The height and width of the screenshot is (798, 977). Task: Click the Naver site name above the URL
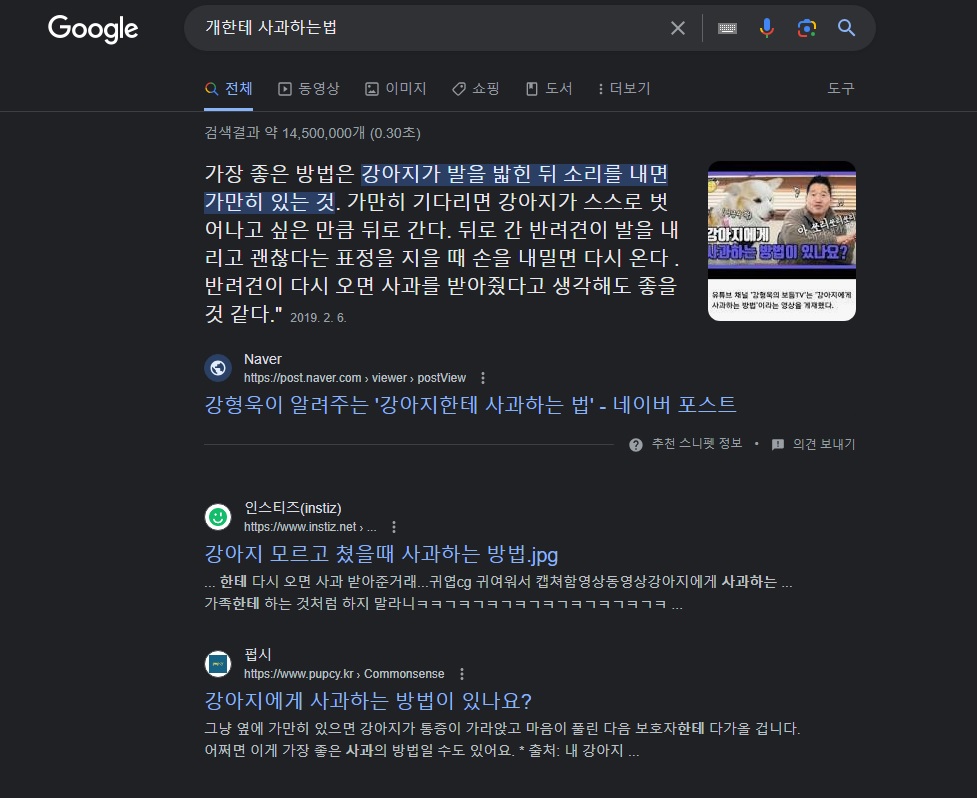coord(263,359)
